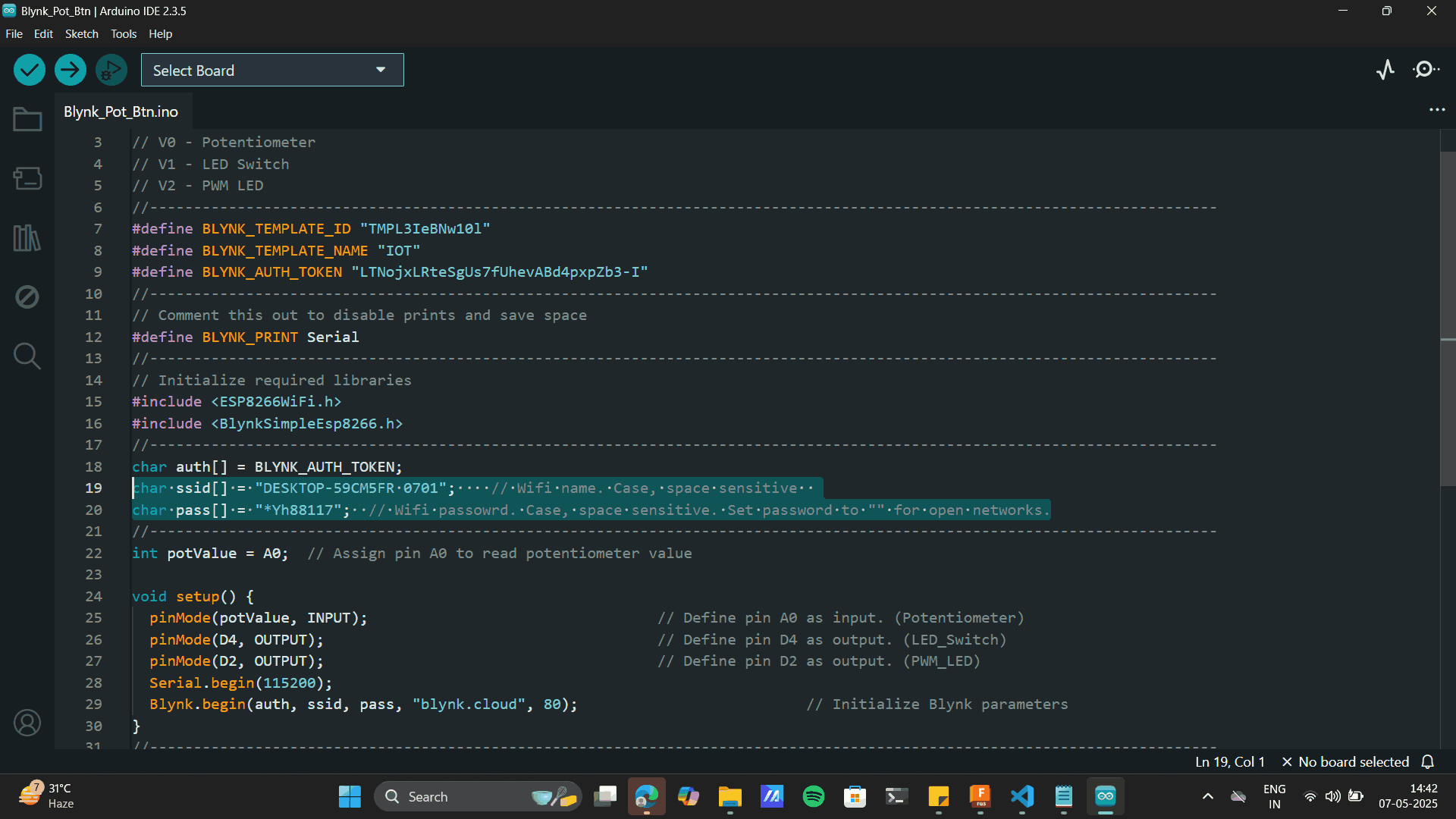Start Debugging with the debug play icon
Viewport: 1456px width, 819px height.
pyautogui.click(x=111, y=71)
